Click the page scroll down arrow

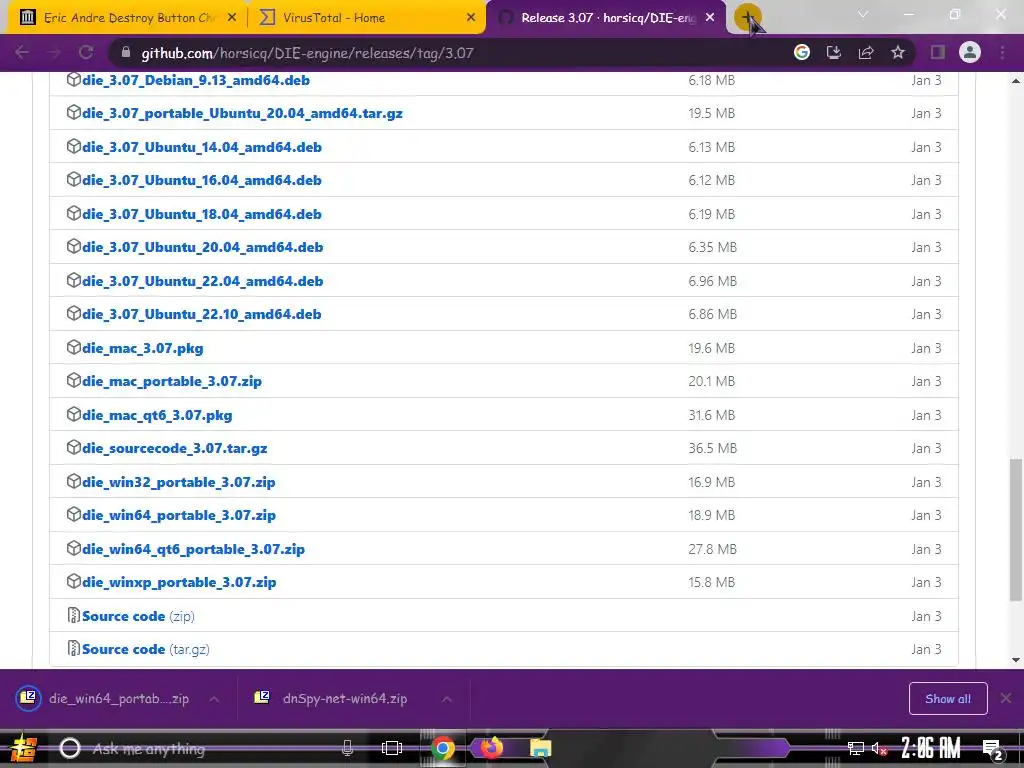click(x=1016, y=660)
